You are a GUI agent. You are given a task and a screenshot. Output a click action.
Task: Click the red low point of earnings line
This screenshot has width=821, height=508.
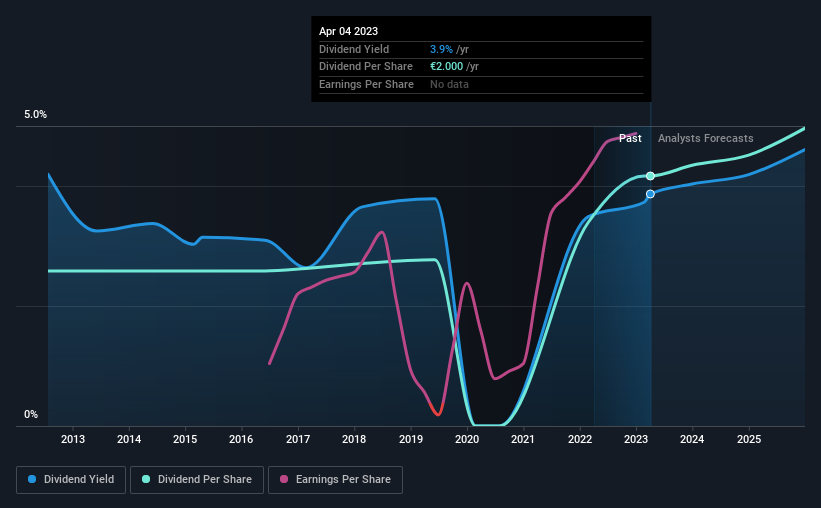pos(437,413)
